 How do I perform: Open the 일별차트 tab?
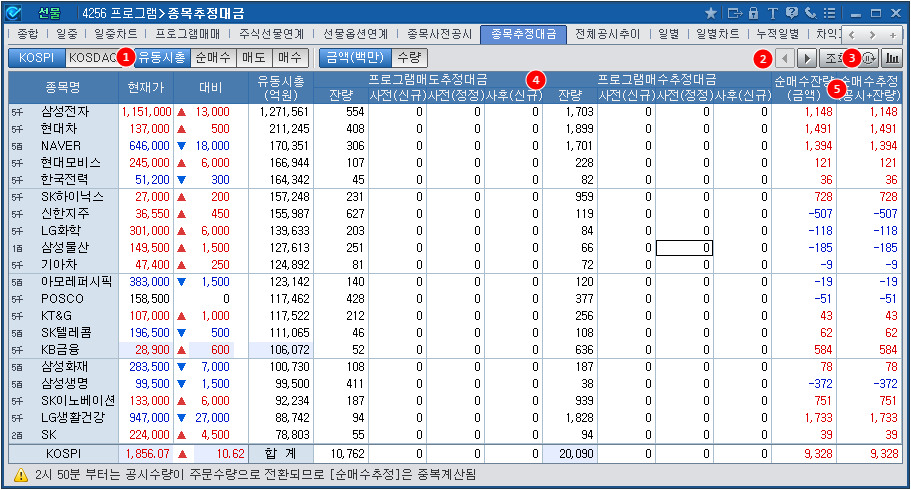tap(718, 34)
